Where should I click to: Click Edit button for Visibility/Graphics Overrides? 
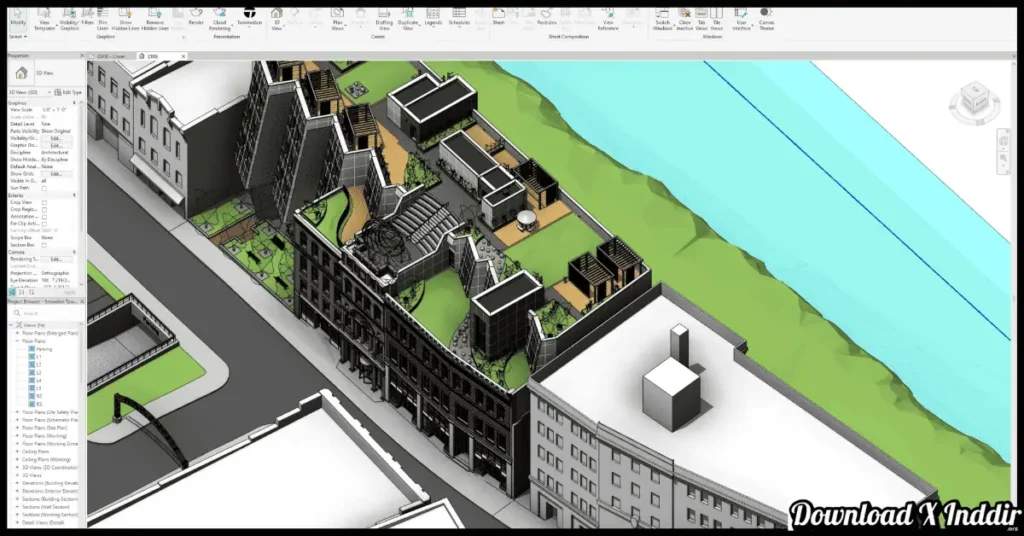tap(56, 138)
